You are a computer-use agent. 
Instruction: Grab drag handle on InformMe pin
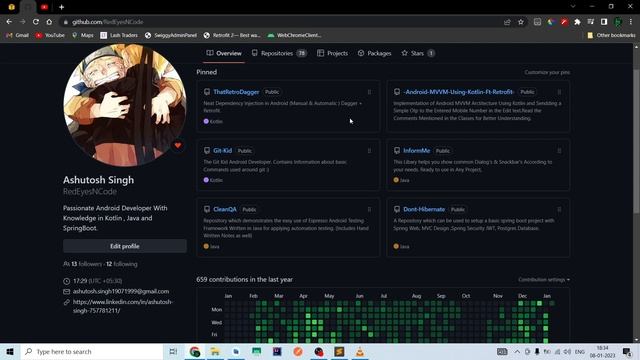[x=559, y=151]
